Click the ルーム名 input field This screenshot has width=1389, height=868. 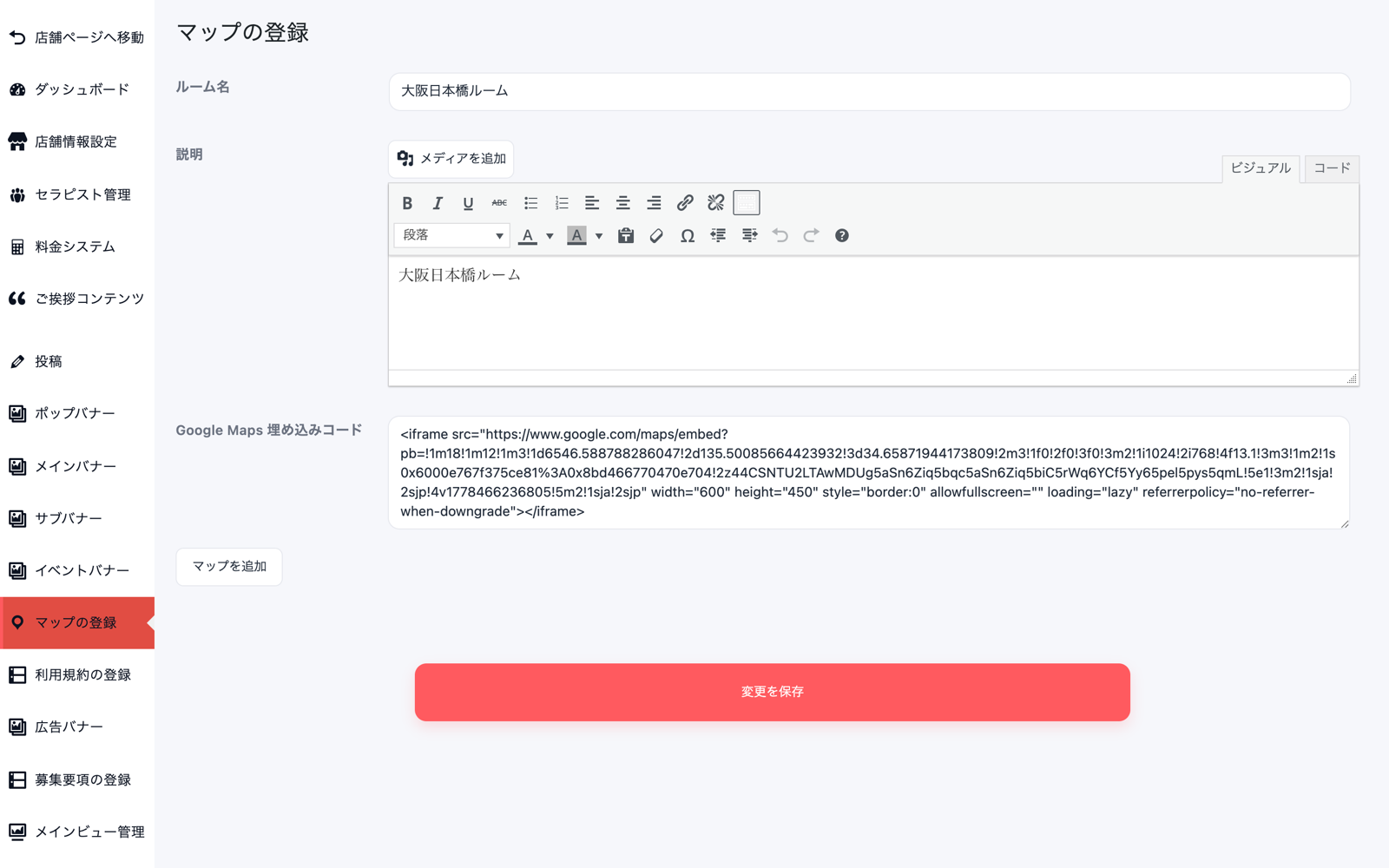pyautogui.click(x=870, y=91)
